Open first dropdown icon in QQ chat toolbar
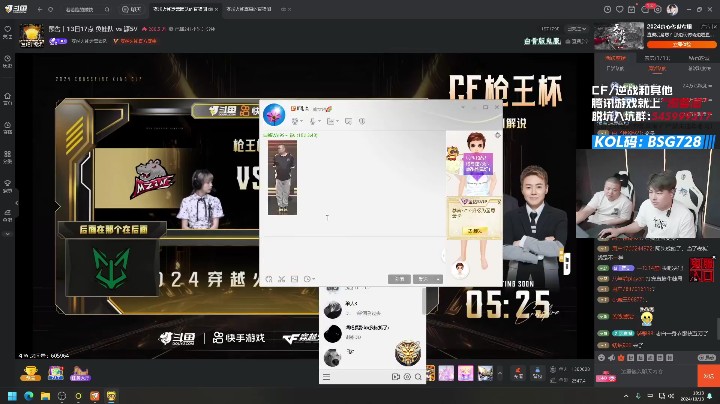This screenshot has width=720, height=404. 297,121
